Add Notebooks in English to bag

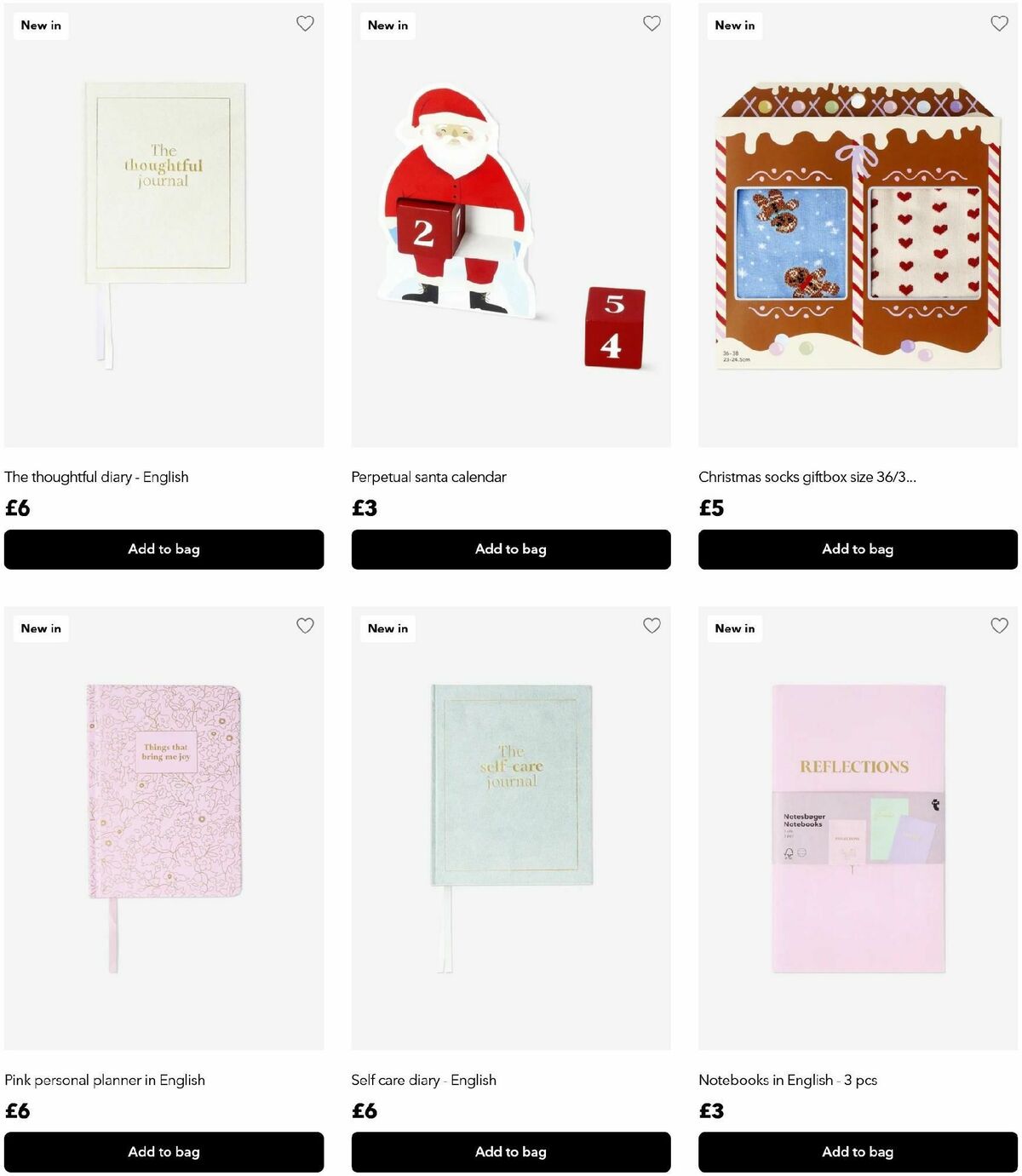[x=858, y=1152]
